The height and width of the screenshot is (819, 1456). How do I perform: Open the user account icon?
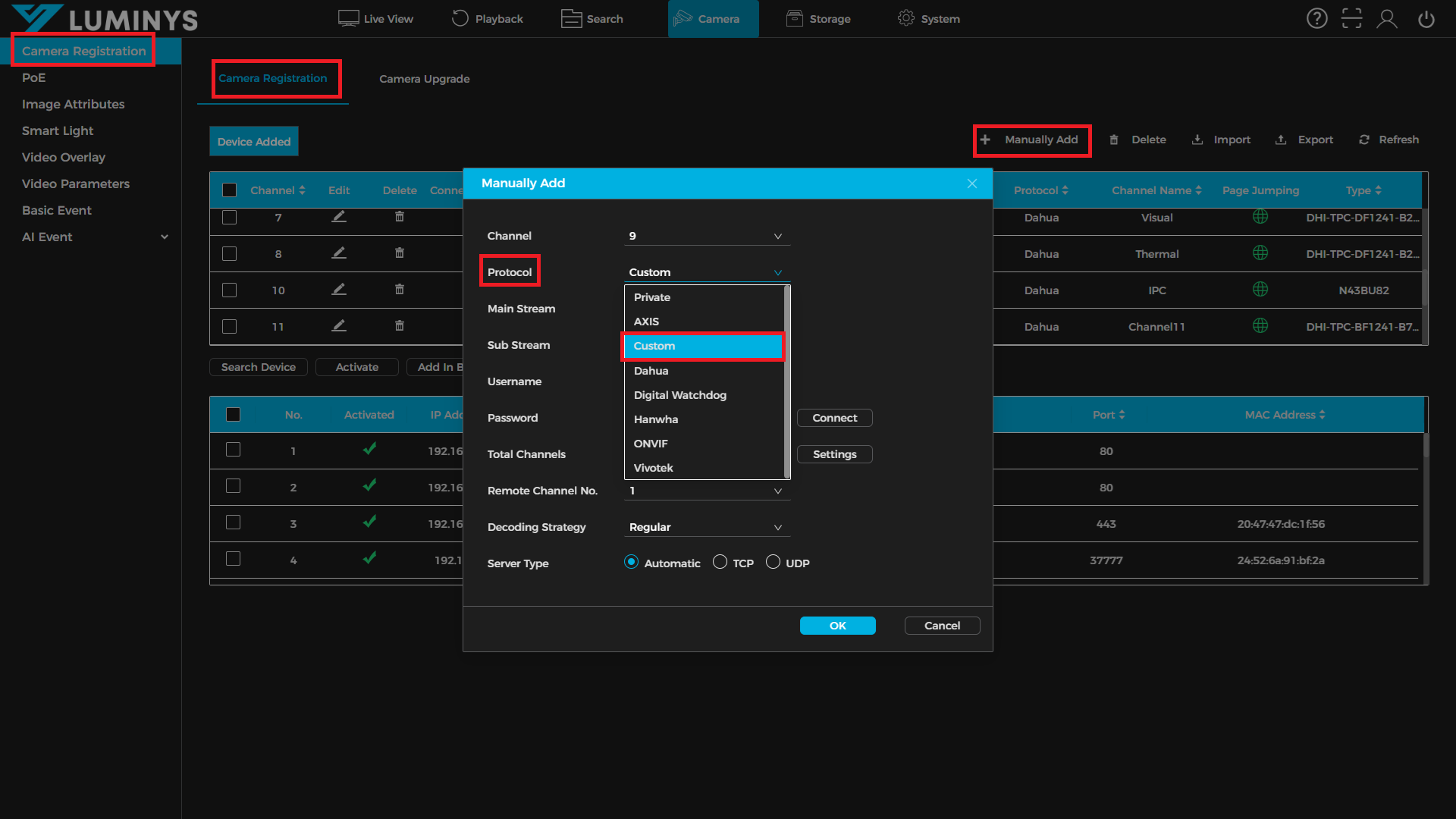click(1387, 19)
